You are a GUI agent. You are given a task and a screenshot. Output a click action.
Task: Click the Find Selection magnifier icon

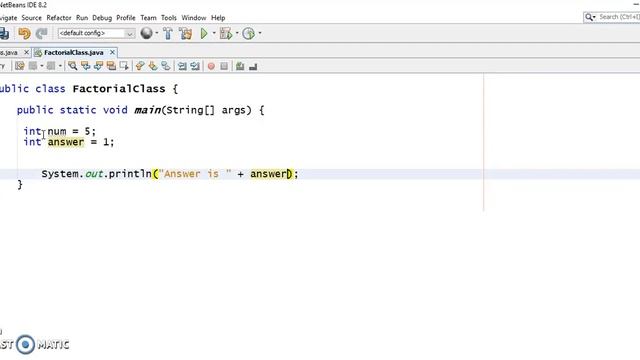[72, 66]
